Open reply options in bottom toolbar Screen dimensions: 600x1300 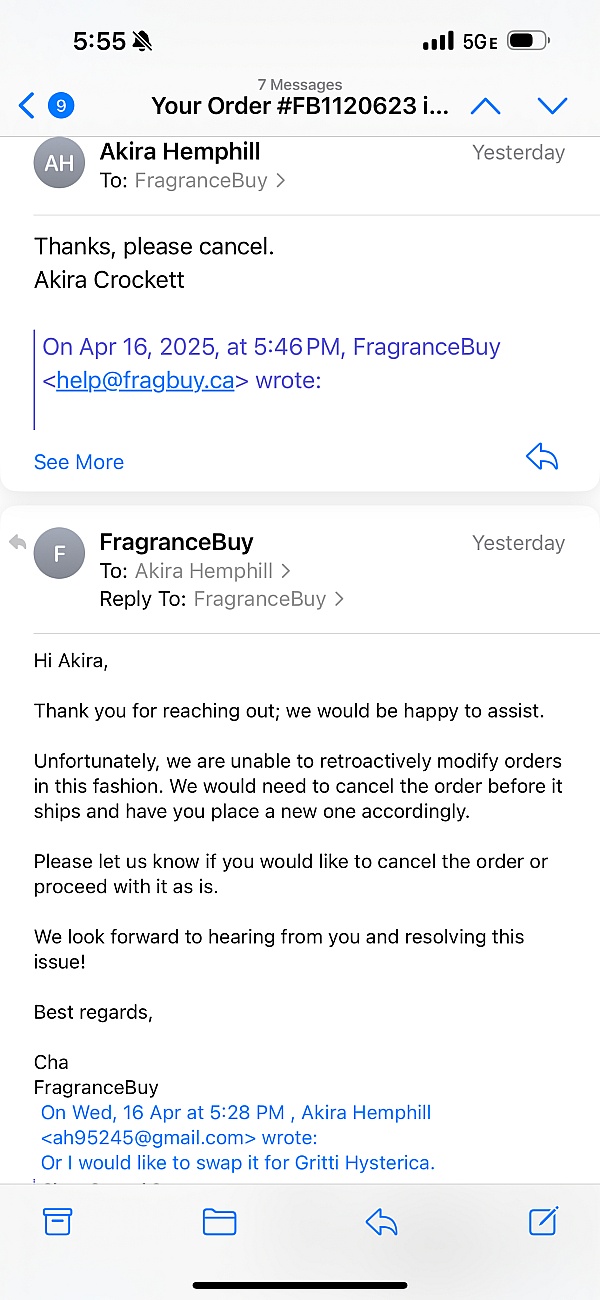click(382, 1221)
